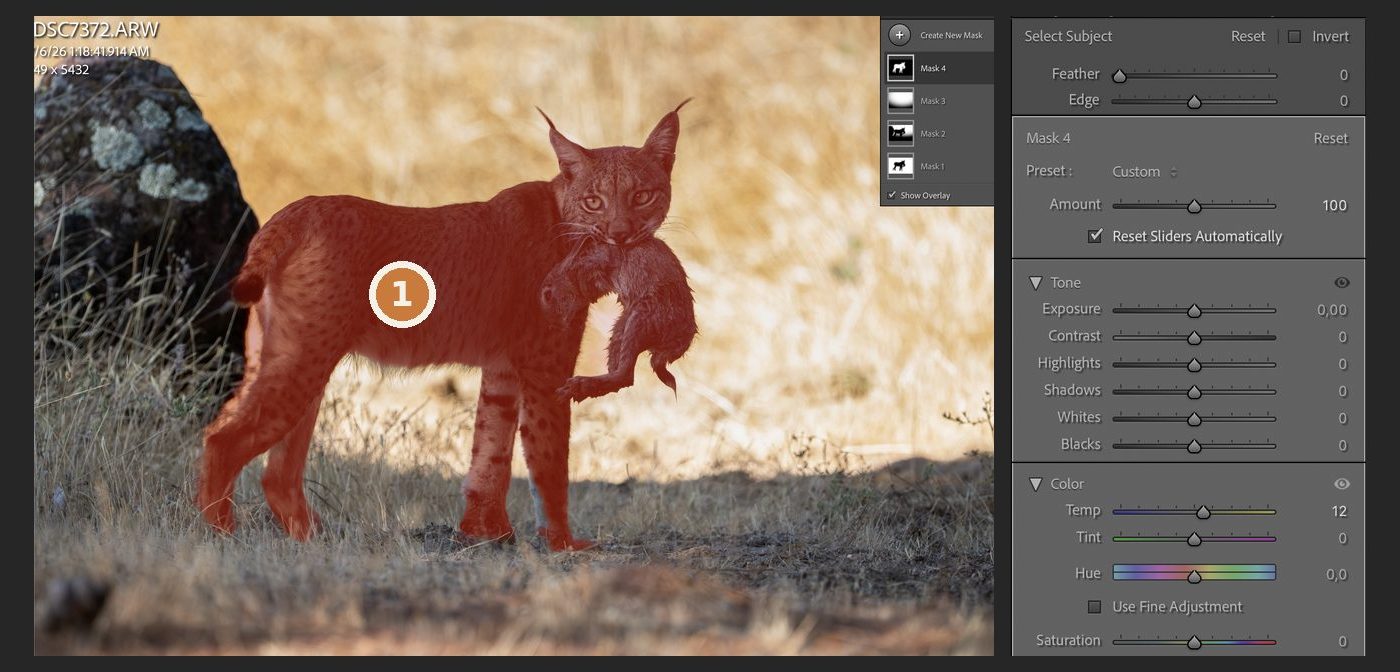Enable Use Fine Adjustment checkbox
The height and width of the screenshot is (672, 1400).
1095,607
